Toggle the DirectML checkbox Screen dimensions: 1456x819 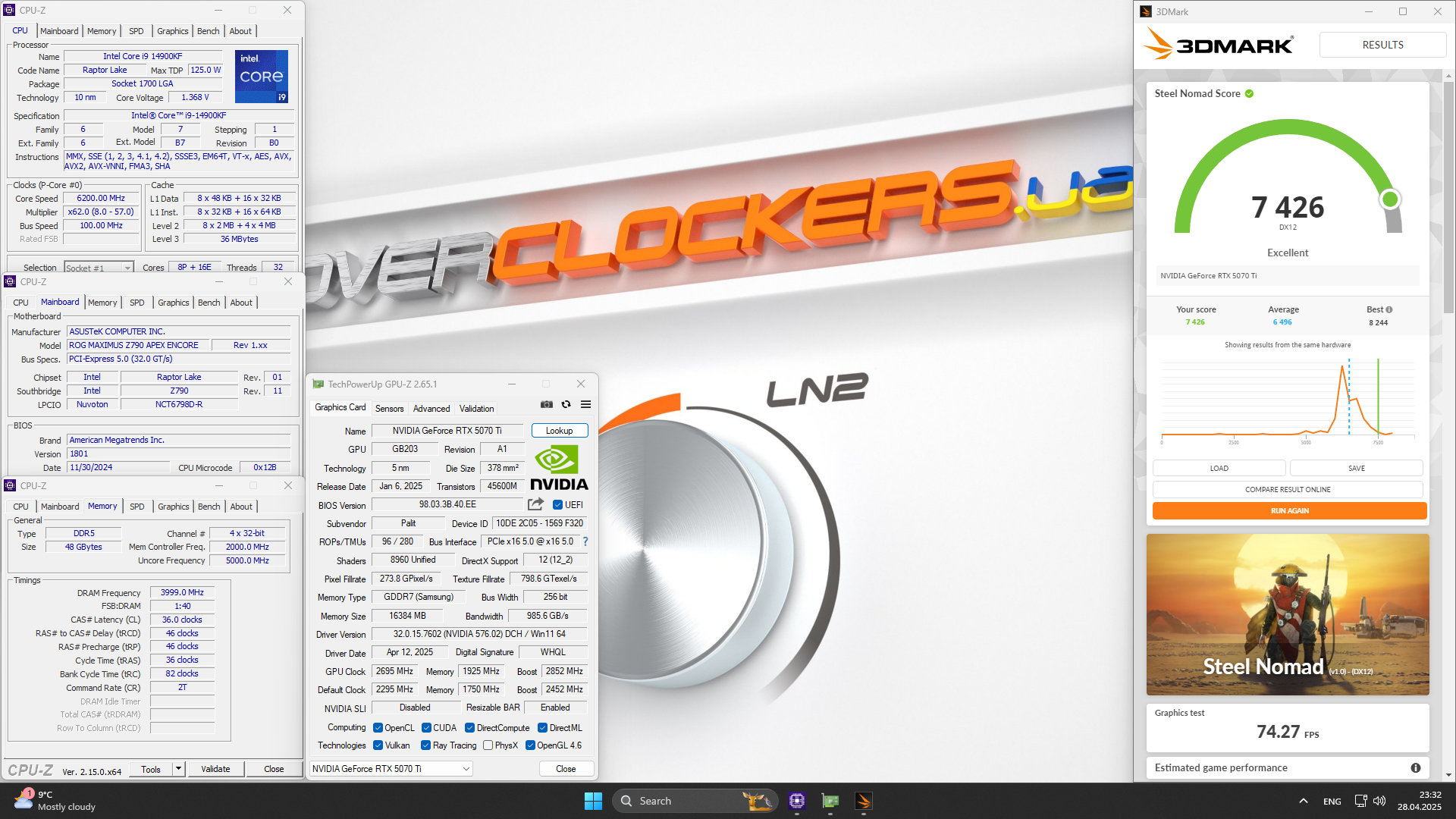pos(542,728)
